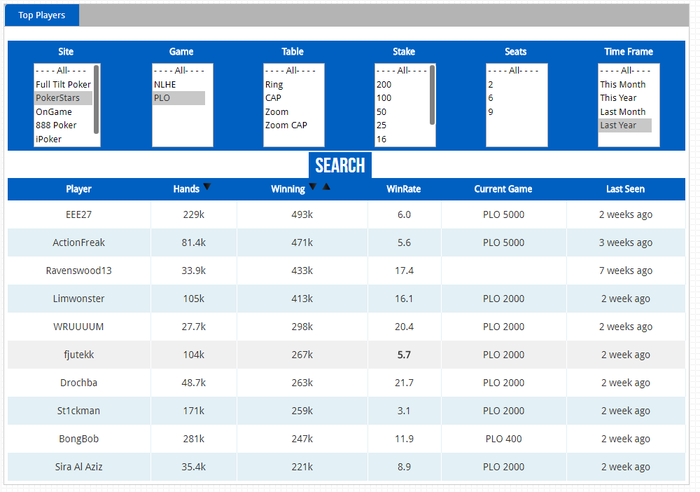Open player ActionFreak's row
The width and height of the screenshot is (700, 492).
coord(346,242)
